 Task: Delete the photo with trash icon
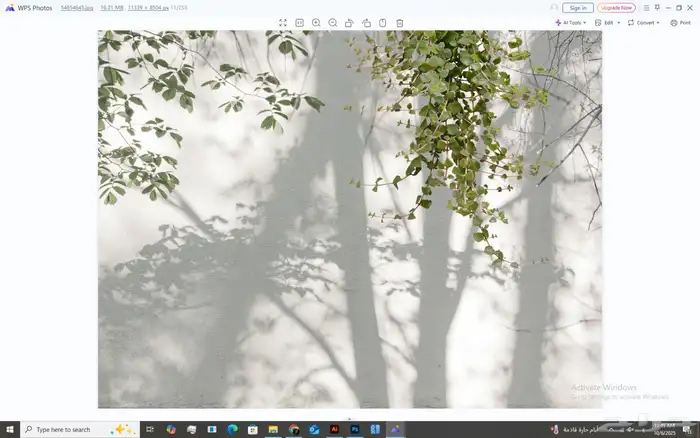point(400,22)
